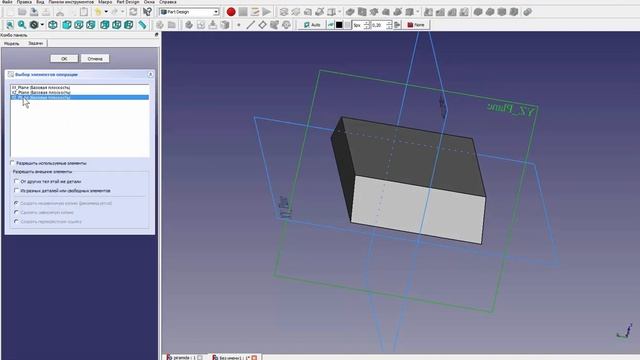Set the right view cube icon
Image resolution: width=640 pixels, height=360 pixels.
[x=91, y=25]
